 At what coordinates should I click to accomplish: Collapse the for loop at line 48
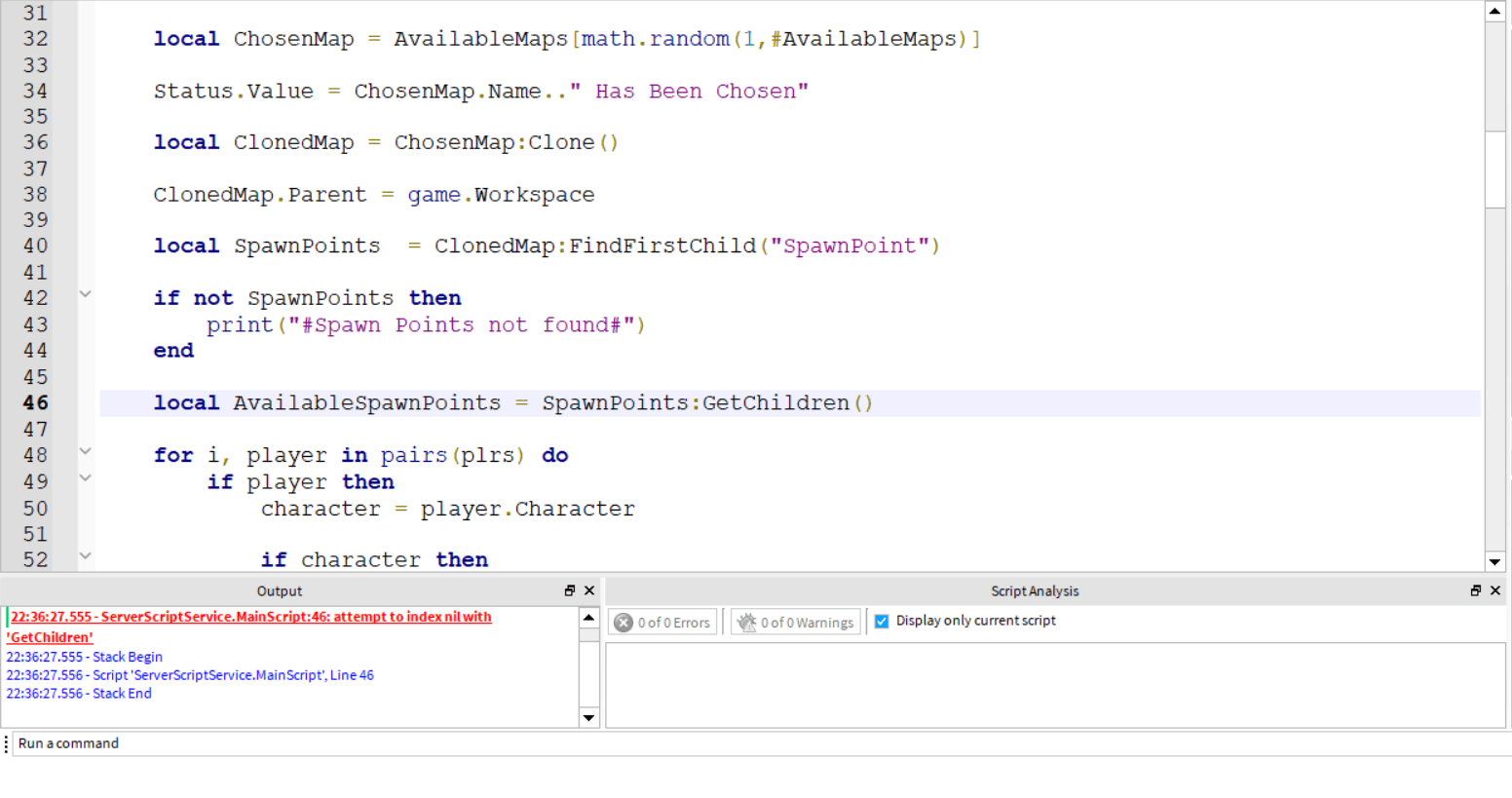click(x=86, y=450)
